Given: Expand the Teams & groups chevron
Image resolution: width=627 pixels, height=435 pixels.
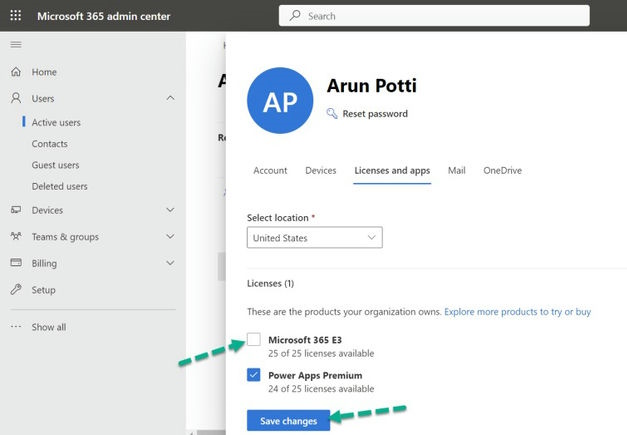Looking at the screenshot, I should [x=170, y=237].
